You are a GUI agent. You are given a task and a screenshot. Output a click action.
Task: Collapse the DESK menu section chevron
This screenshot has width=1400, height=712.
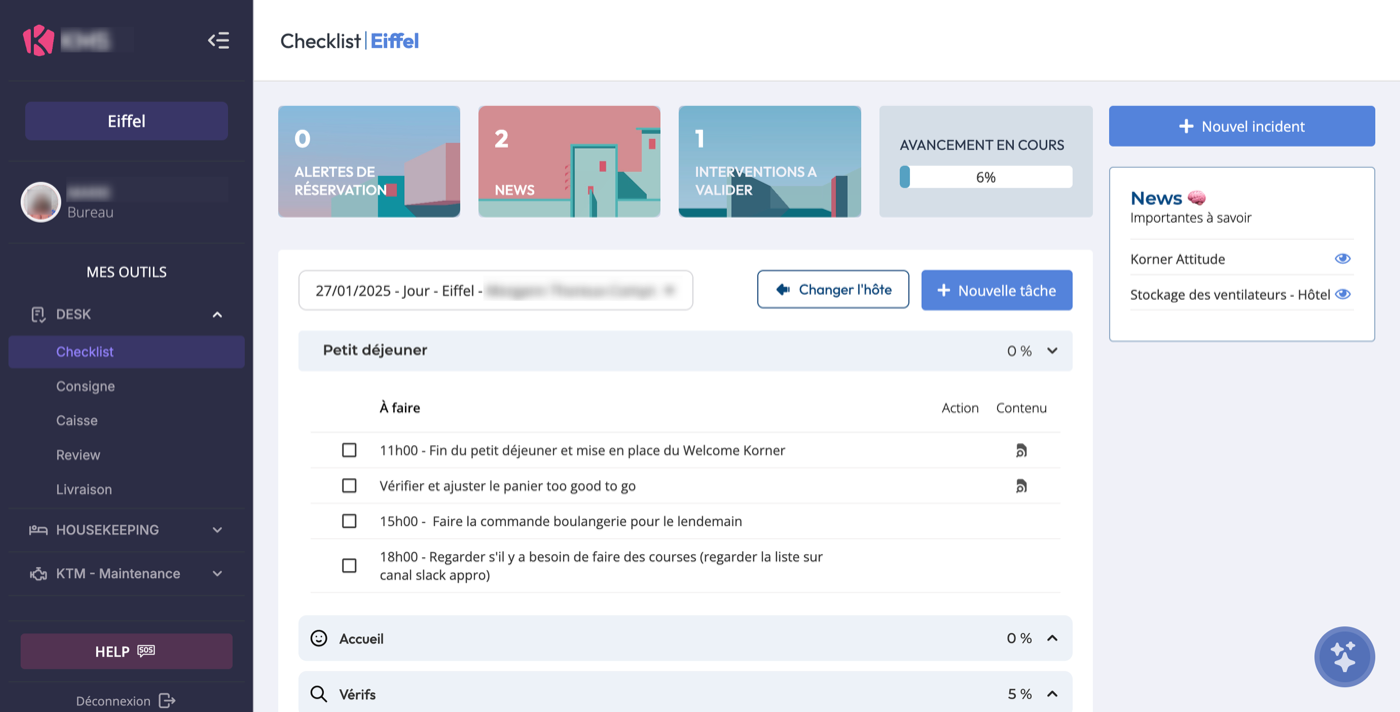click(217, 315)
